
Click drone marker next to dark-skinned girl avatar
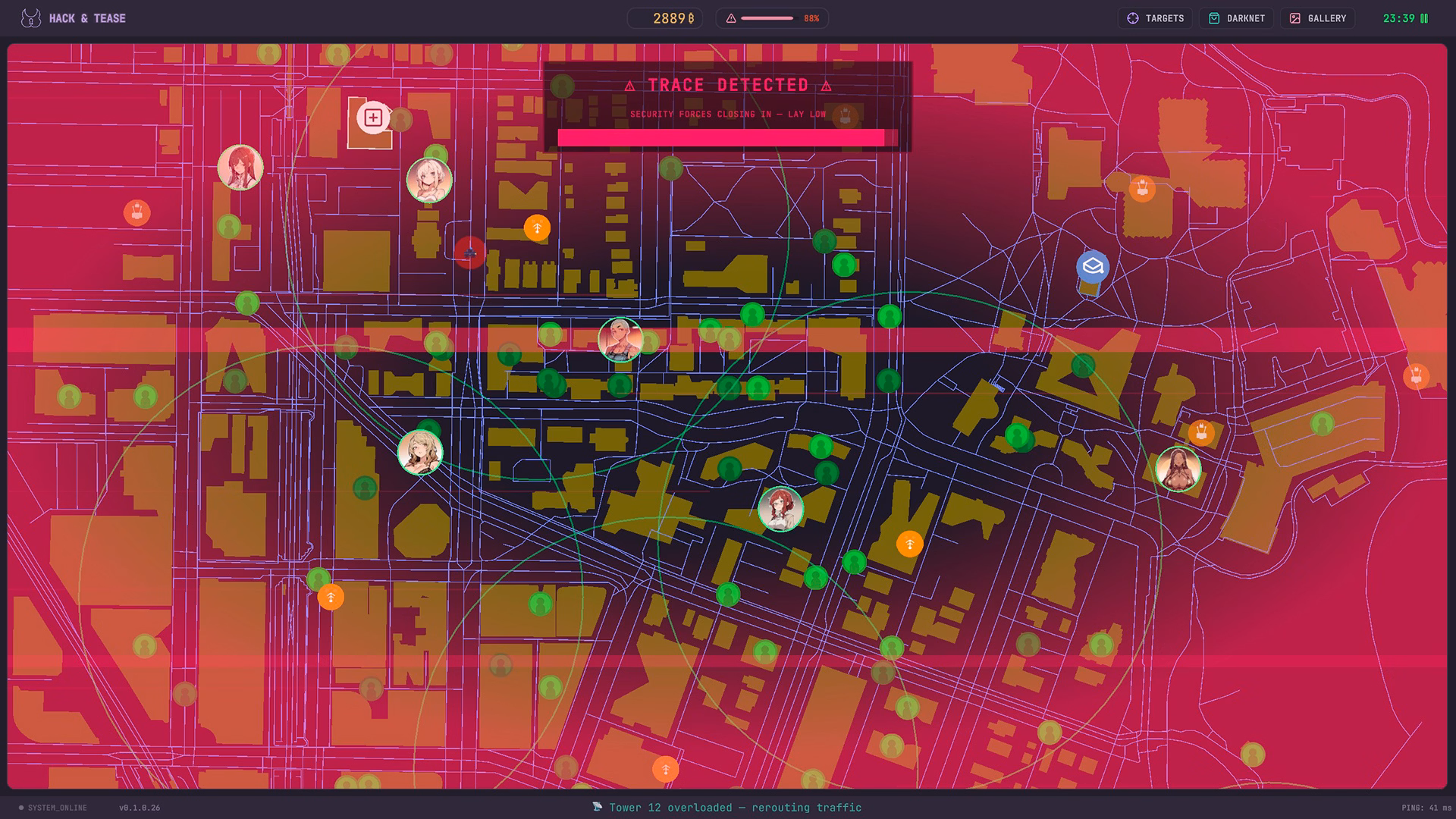[x=1200, y=433]
